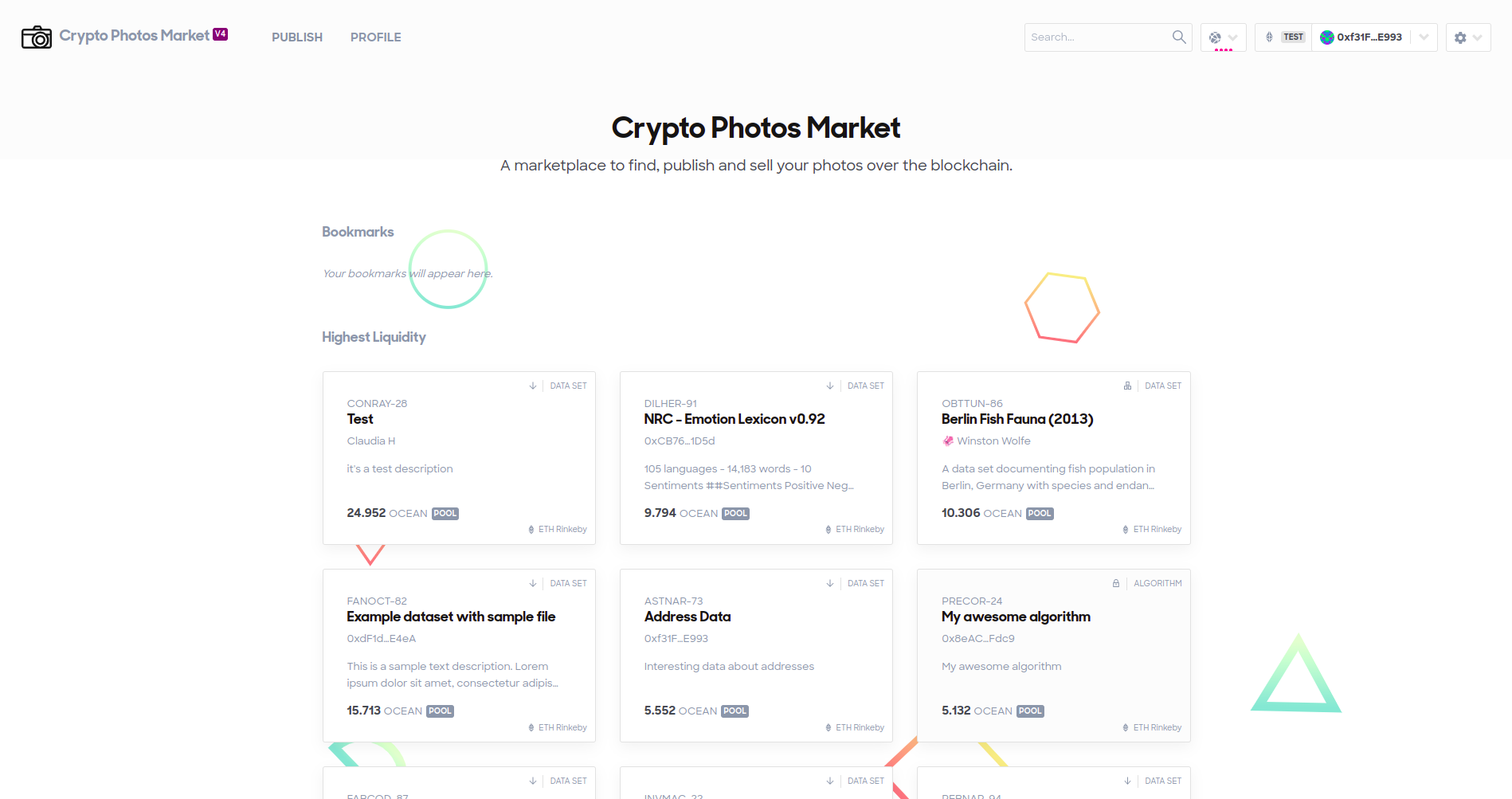
Task: Click the network globe icon
Action: point(1215,37)
